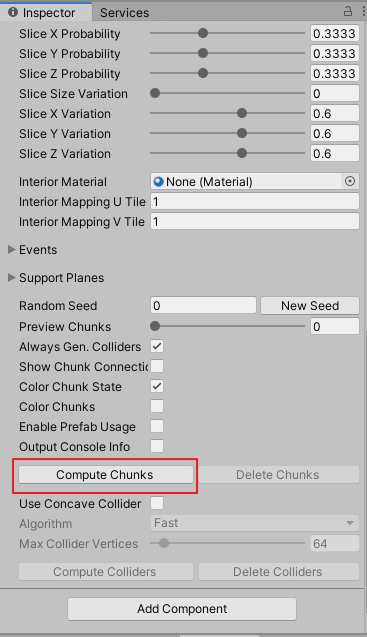Viewport: 367px width, 637px height.
Task: Select the Inspector tab
Action: click(46, 12)
